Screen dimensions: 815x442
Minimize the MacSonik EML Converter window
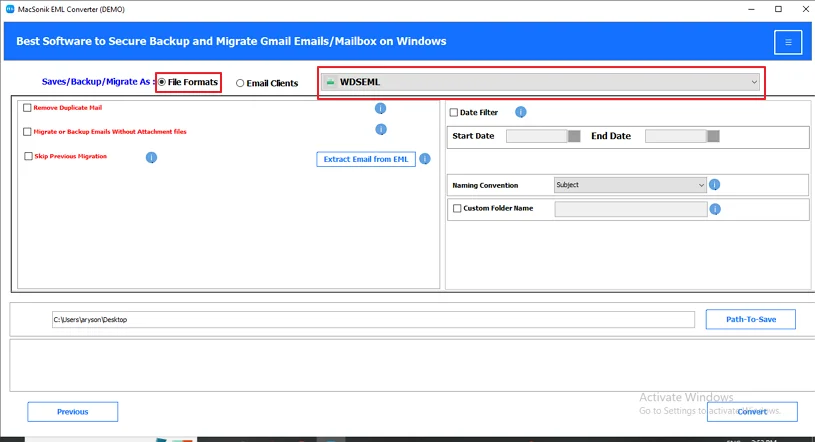coord(751,9)
